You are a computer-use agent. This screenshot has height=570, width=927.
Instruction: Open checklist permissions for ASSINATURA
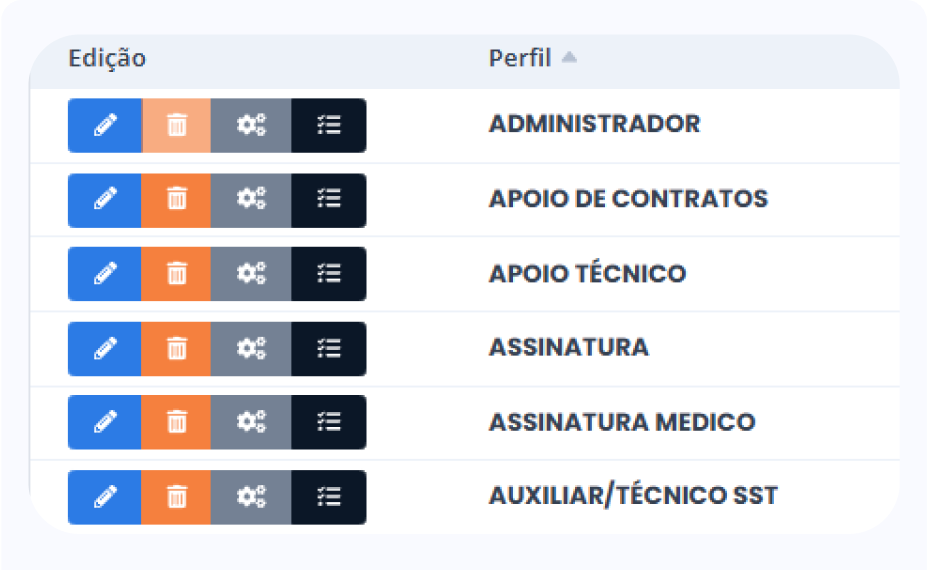[329, 348]
